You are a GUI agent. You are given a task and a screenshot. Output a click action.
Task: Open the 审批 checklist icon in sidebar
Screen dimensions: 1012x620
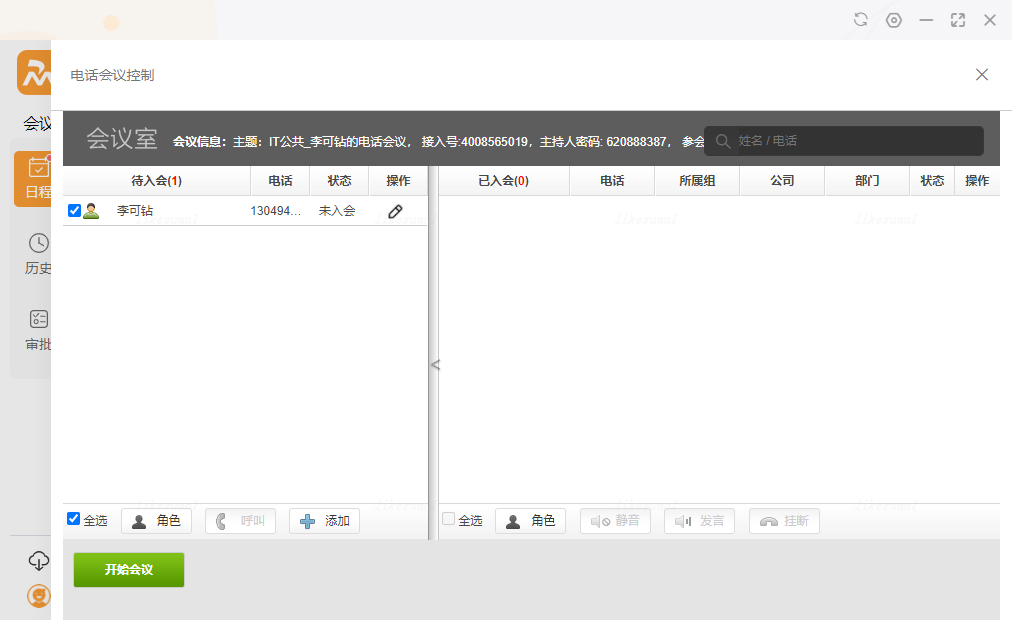pos(38,320)
